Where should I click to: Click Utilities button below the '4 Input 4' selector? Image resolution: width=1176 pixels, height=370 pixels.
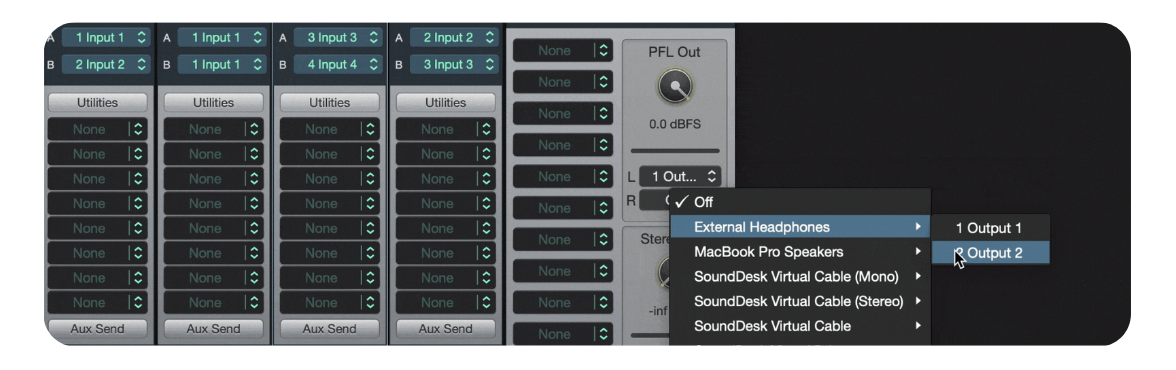point(330,102)
